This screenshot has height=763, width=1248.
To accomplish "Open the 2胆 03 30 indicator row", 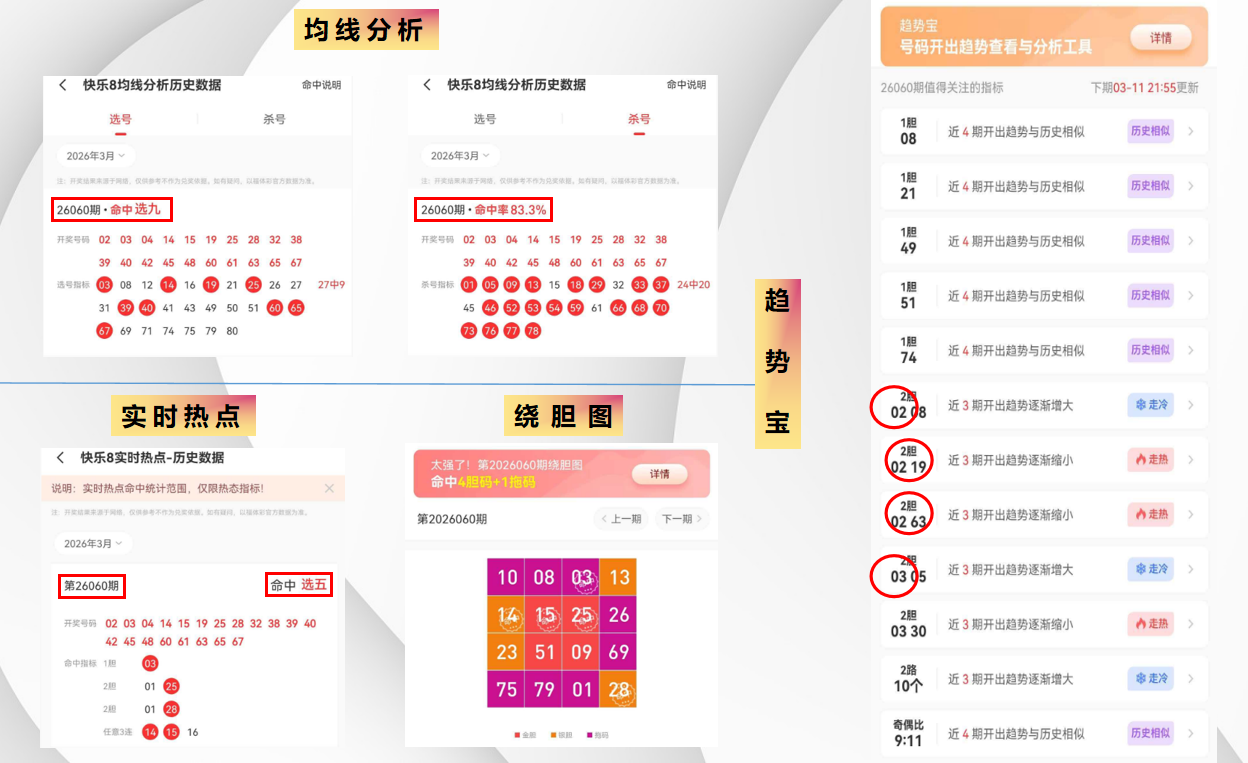I will tap(1044, 624).
